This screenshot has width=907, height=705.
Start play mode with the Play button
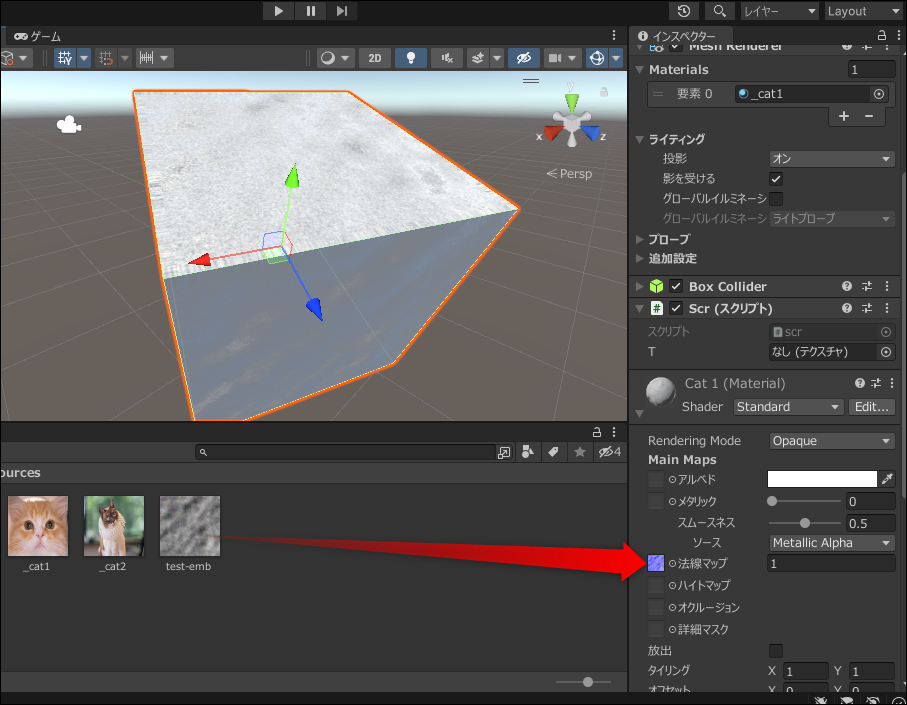[x=278, y=11]
